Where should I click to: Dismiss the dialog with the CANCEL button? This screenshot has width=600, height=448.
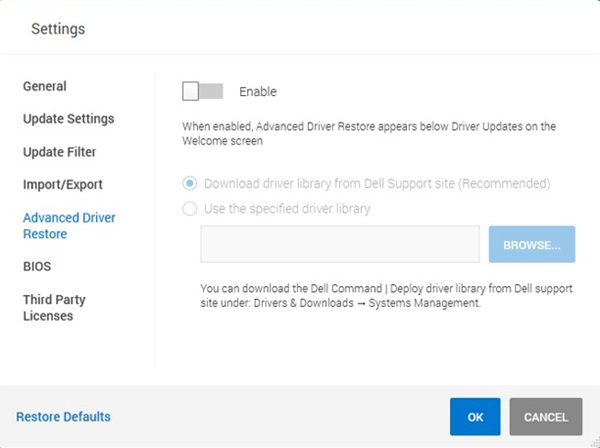pos(546,417)
